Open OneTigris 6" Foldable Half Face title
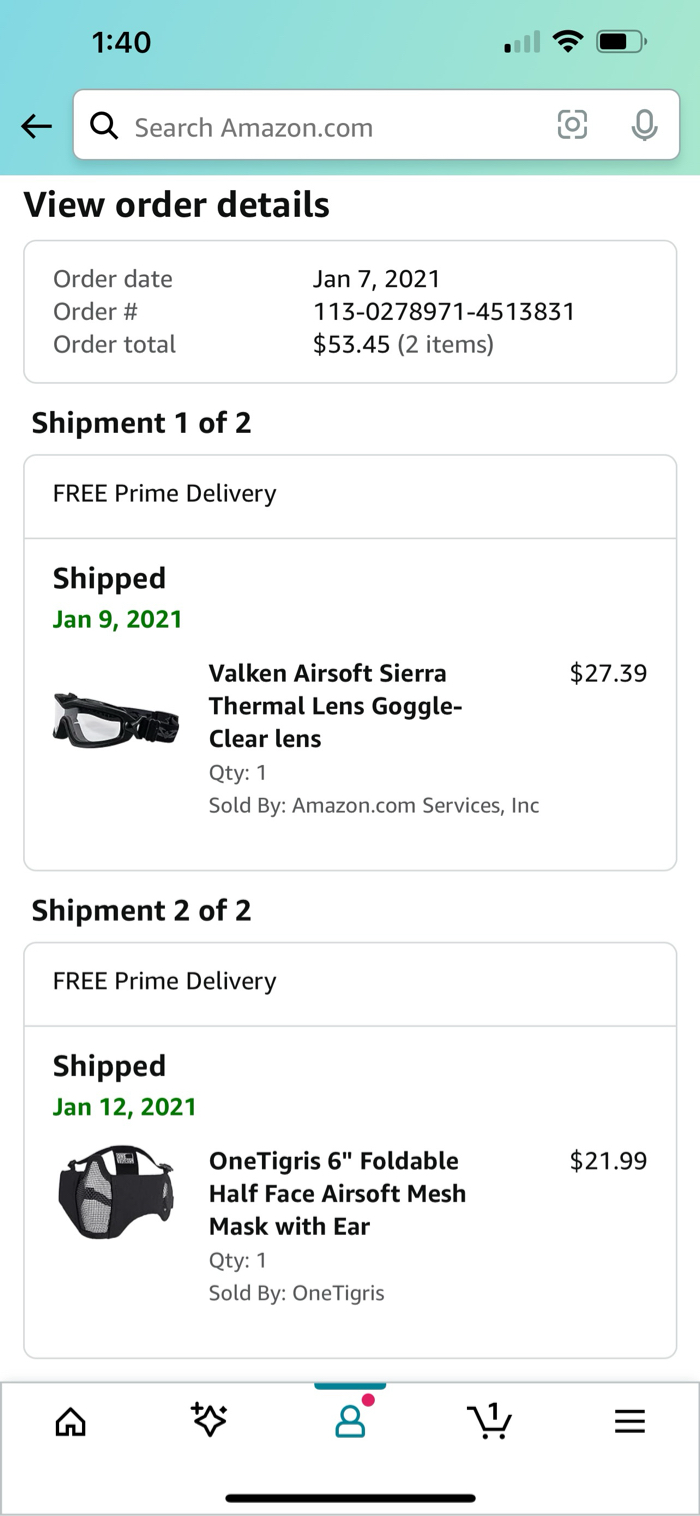 337,1193
